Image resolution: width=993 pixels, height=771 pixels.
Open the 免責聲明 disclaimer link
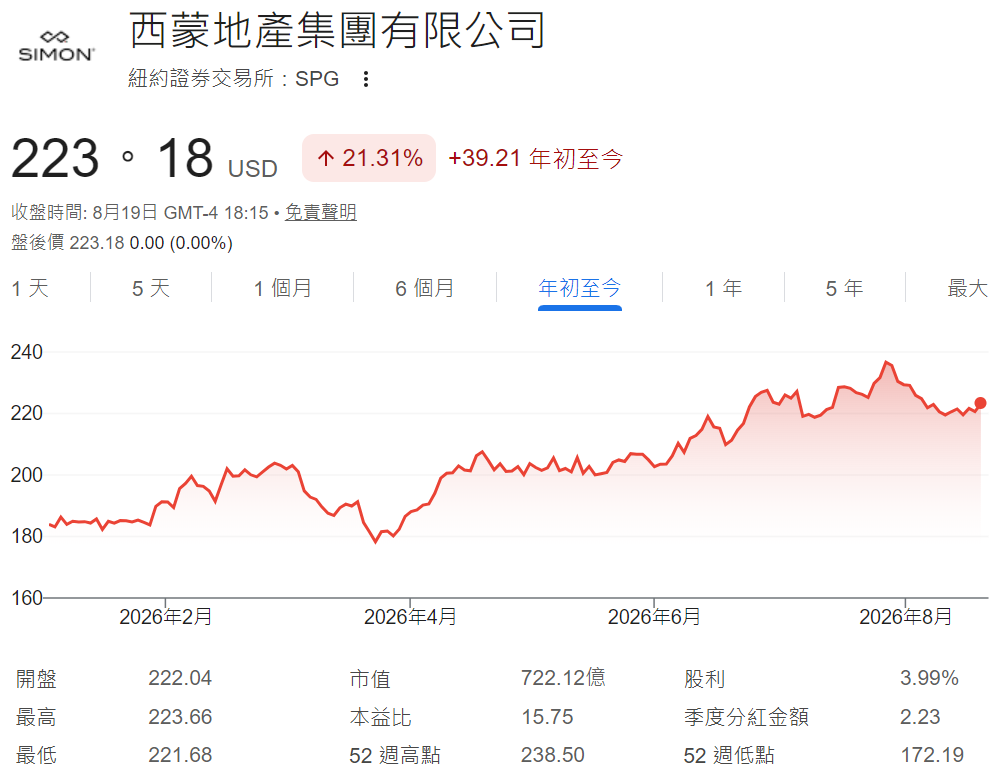tap(320, 212)
